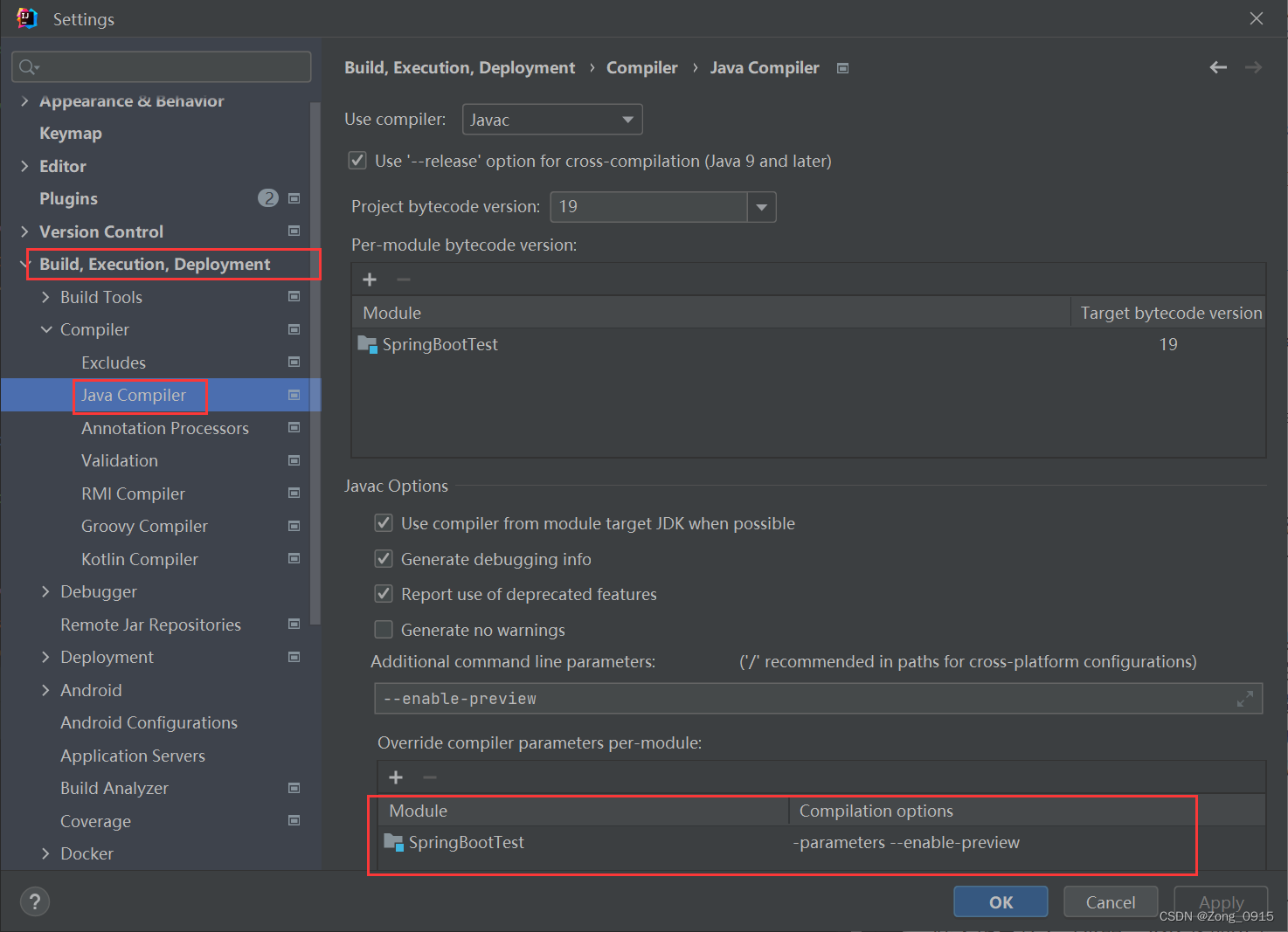Focus the Project bytecode version 19 field
Screen dimensions: 1288x932
tap(649, 207)
